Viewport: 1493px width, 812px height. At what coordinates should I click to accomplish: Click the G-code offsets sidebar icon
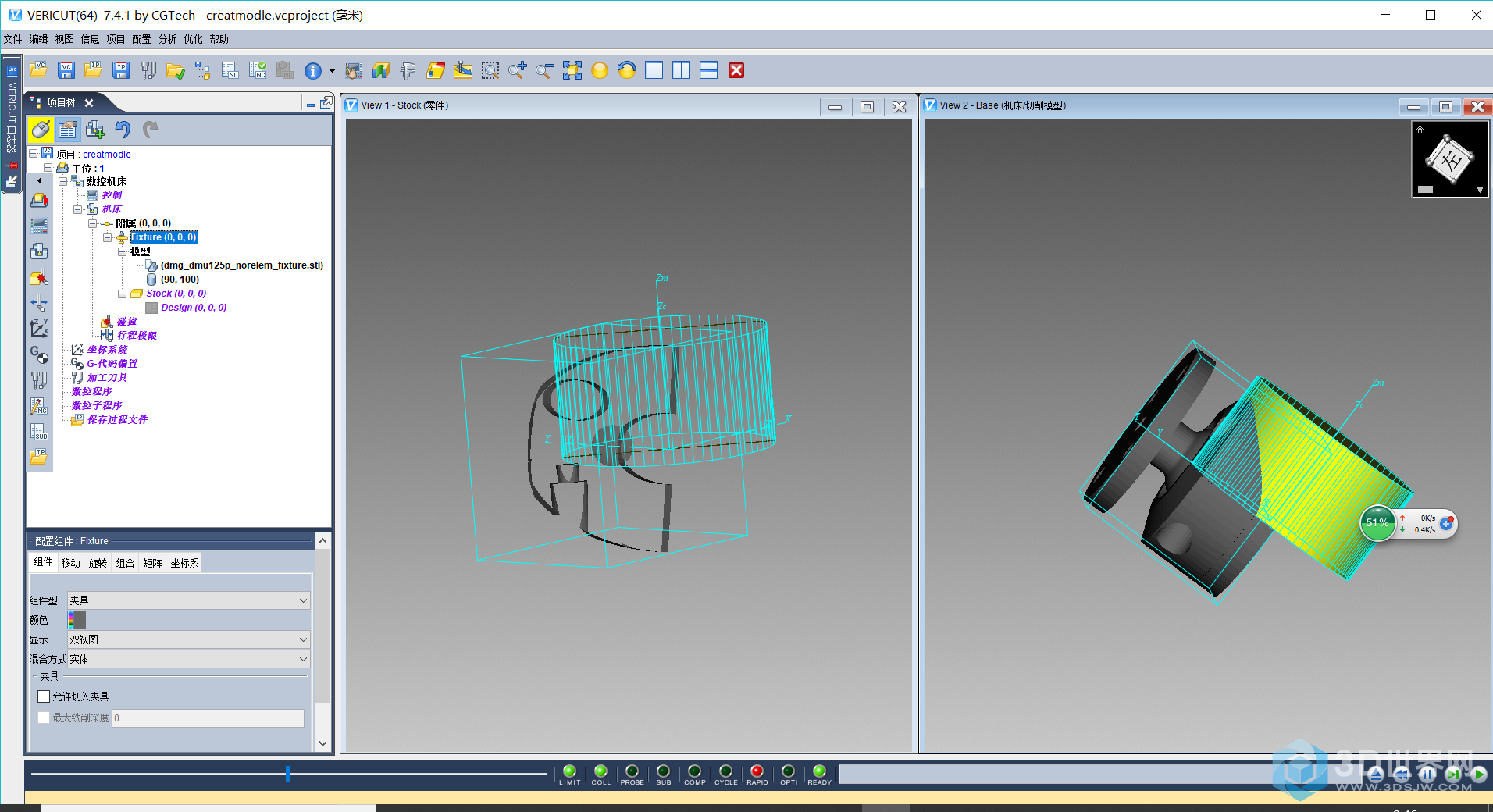point(39,354)
